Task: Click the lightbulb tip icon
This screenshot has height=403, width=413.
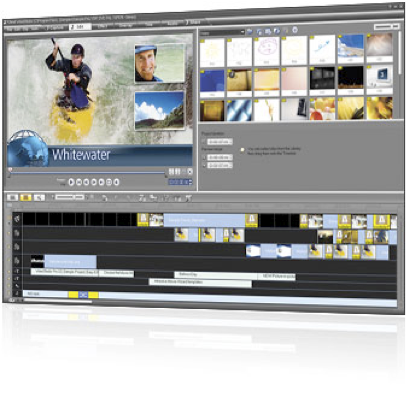Action: pos(242,150)
